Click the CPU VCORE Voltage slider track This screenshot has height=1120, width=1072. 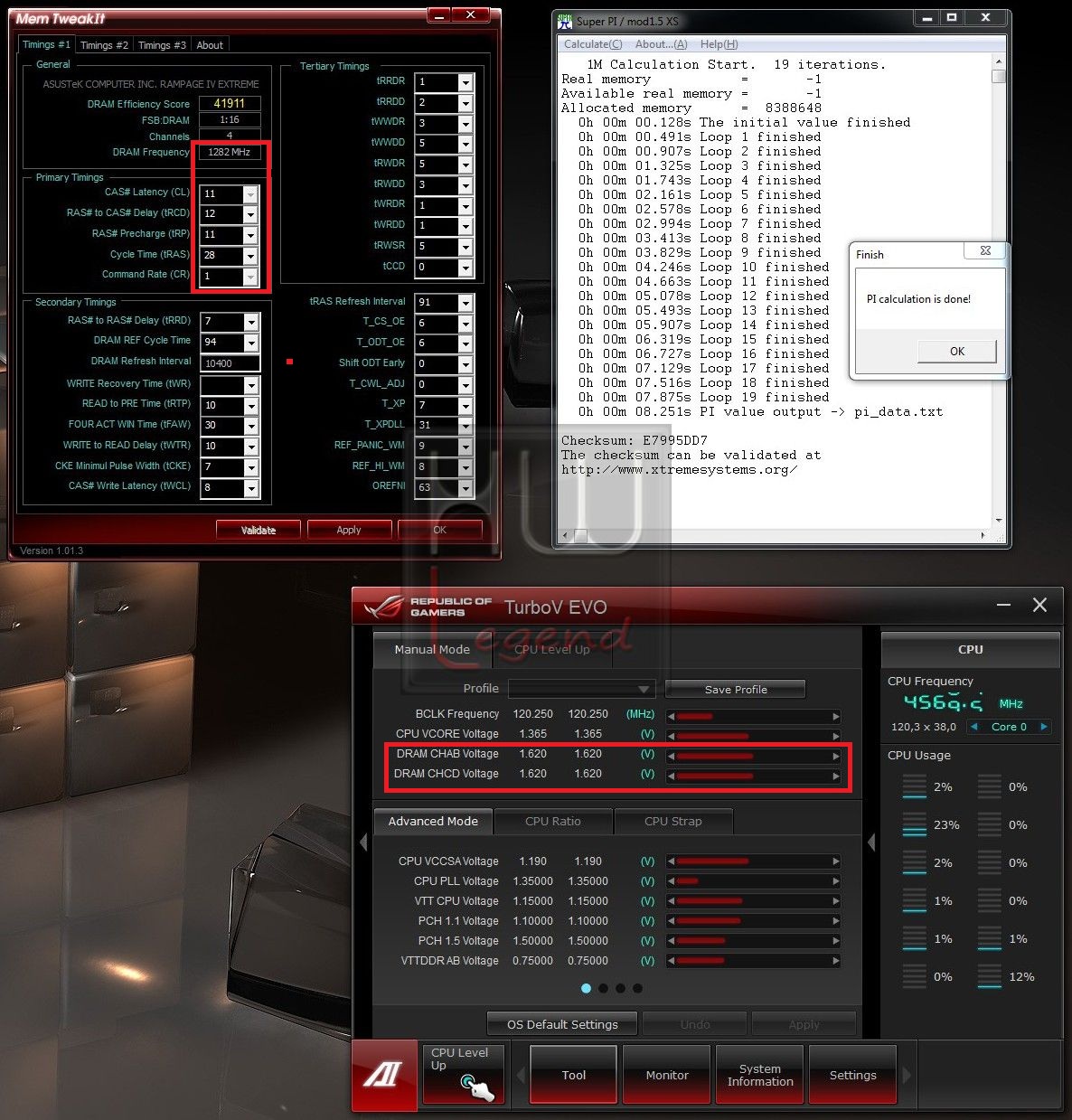coord(754,736)
